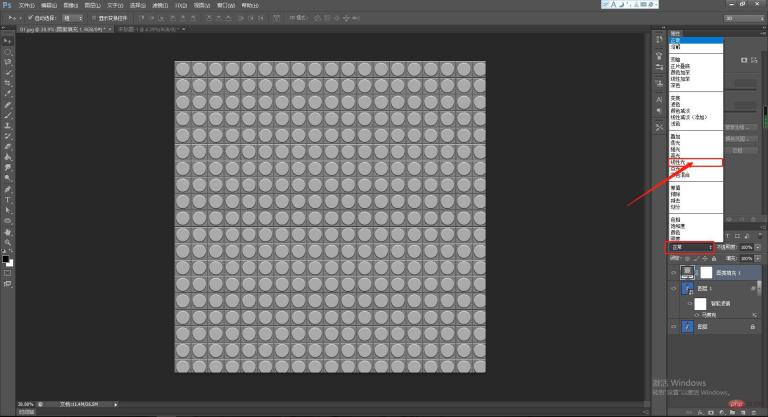Open the auto-select target dropdown in options bar
This screenshot has width=768, height=417.
(73, 18)
